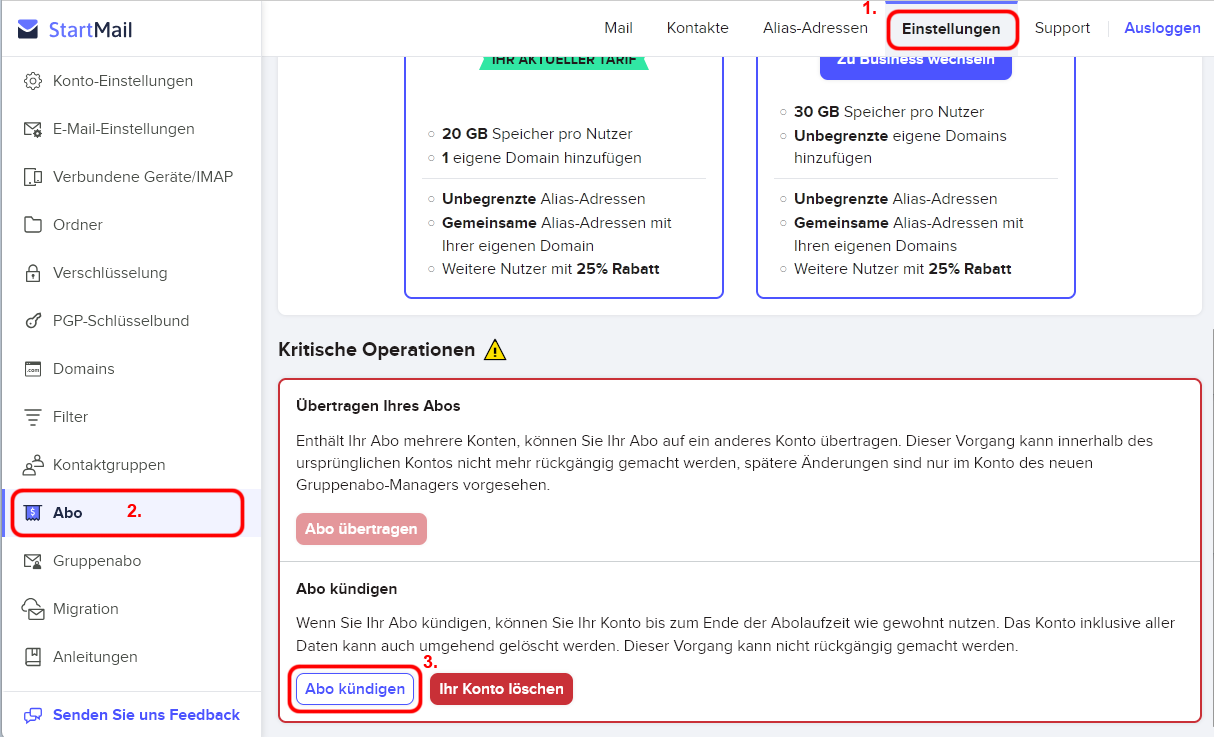Click the Abo kündigen button

click(x=355, y=689)
